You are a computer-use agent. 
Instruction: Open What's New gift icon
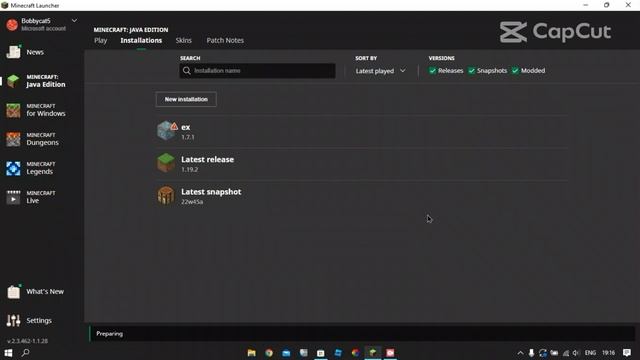pos(13,291)
